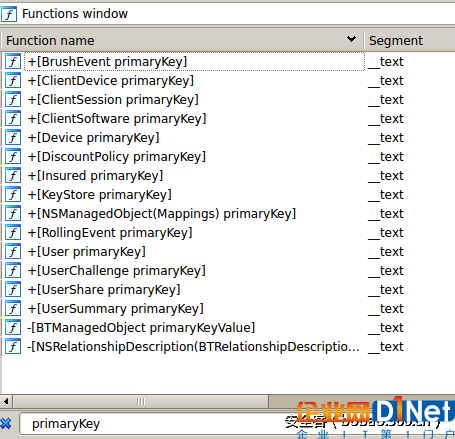Image resolution: width=455 pixels, height=439 pixels.
Task: Clear the filter with the blue X icon
Action: click(x=6, y=424)
